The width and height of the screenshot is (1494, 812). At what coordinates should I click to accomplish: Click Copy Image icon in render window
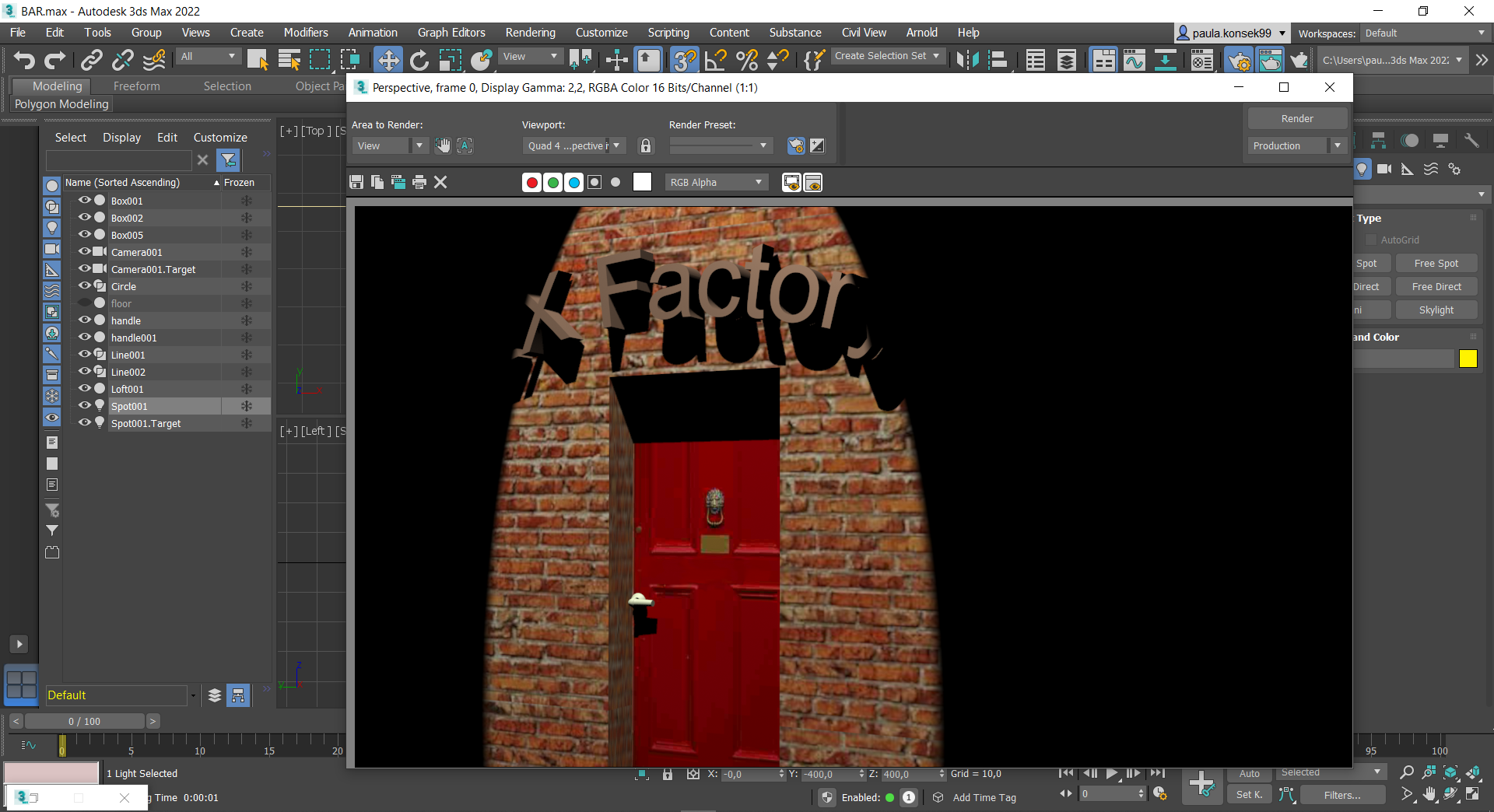[377, 182]
